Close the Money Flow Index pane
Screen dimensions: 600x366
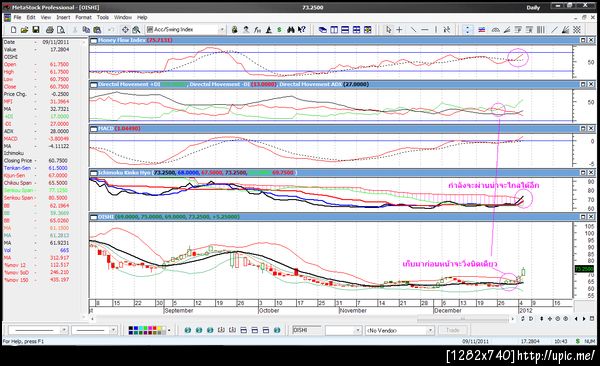pos(591,40)
